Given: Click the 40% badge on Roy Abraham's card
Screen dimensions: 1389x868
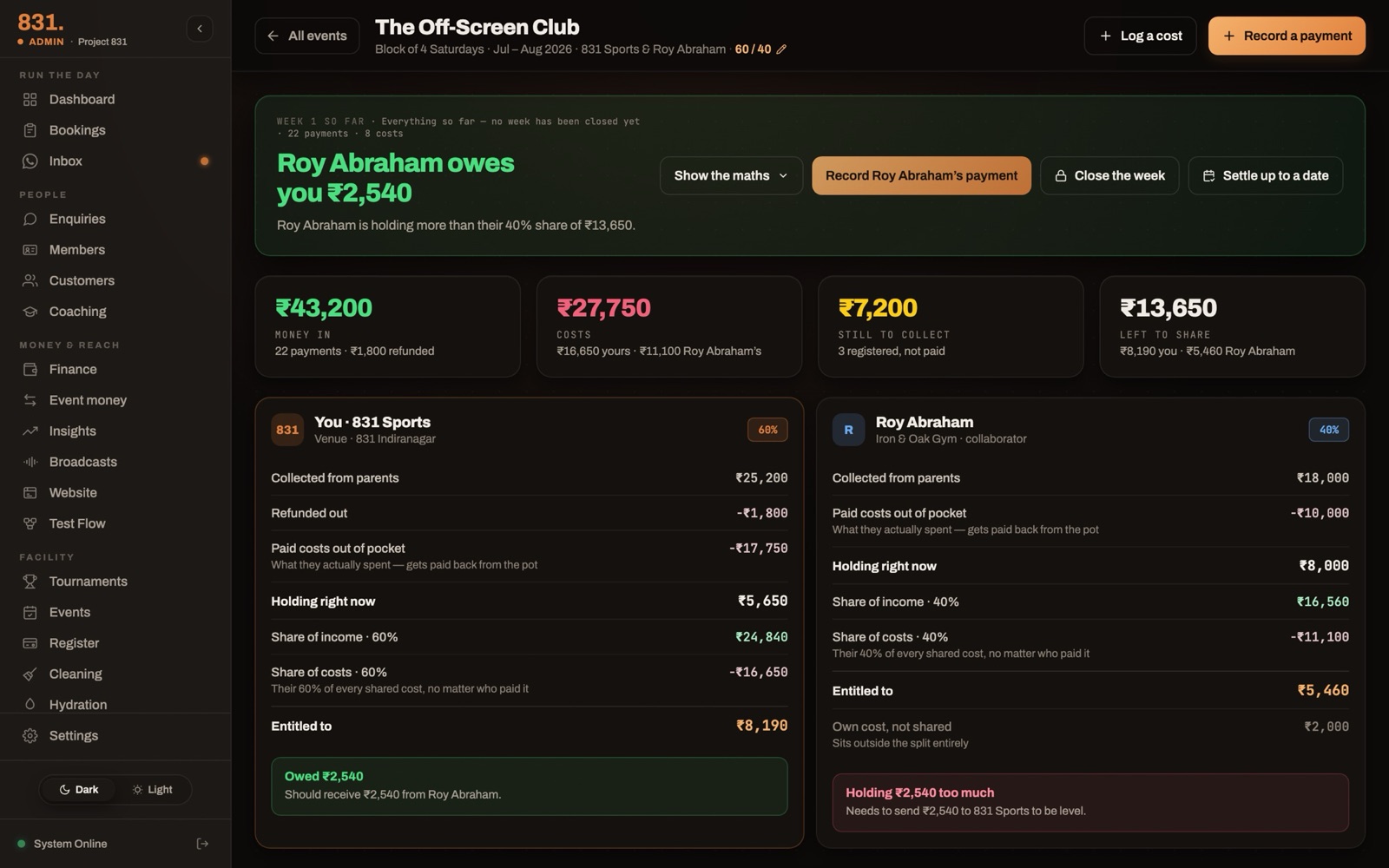Looking at the screenshot, I should pos(1328,430).
